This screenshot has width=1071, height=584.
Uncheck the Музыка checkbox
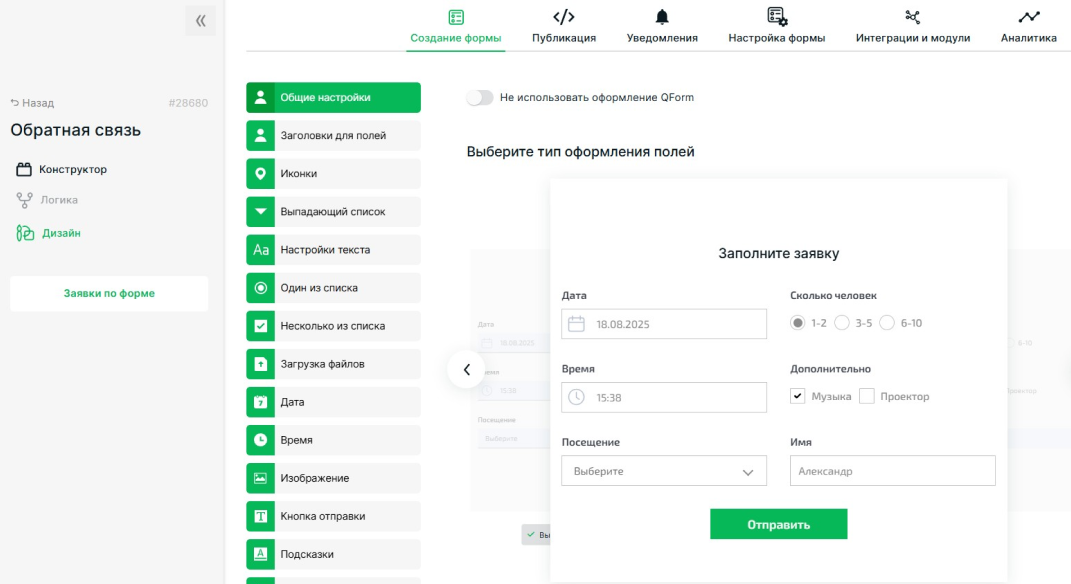[798, 396]
